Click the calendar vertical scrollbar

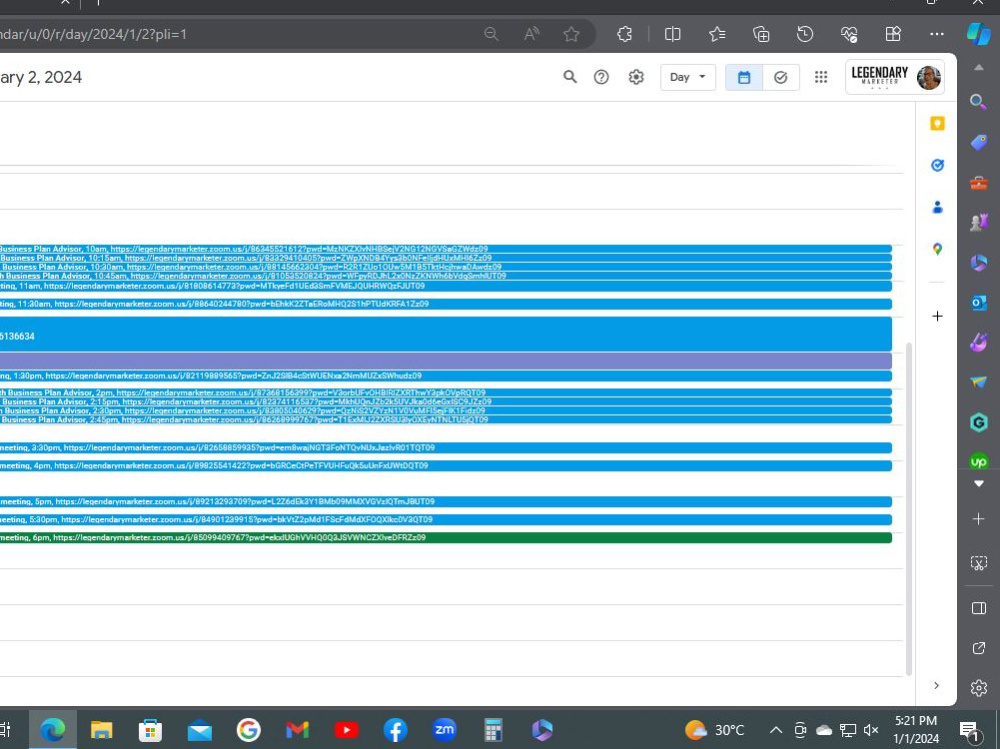click(909, 508)
